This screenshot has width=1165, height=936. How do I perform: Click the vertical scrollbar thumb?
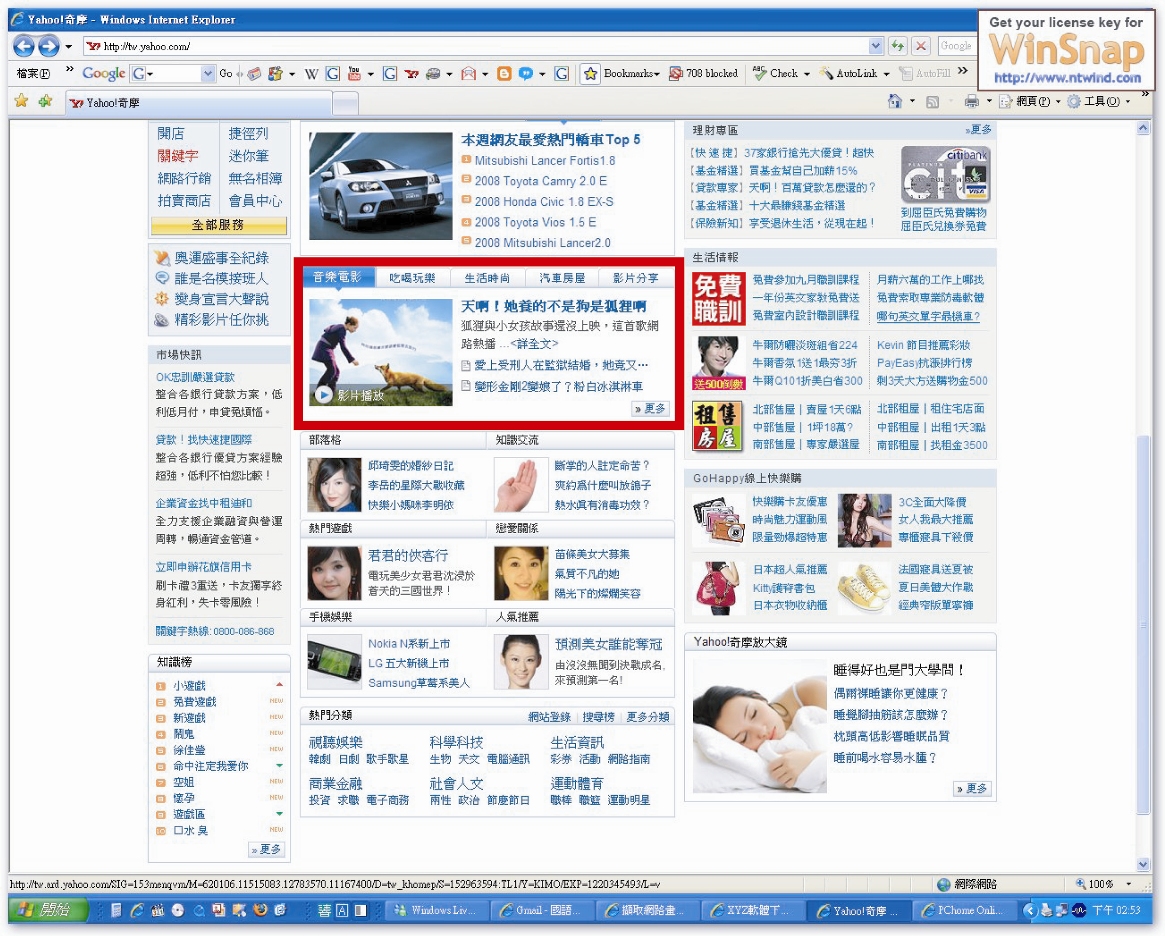pos(1143,624)
